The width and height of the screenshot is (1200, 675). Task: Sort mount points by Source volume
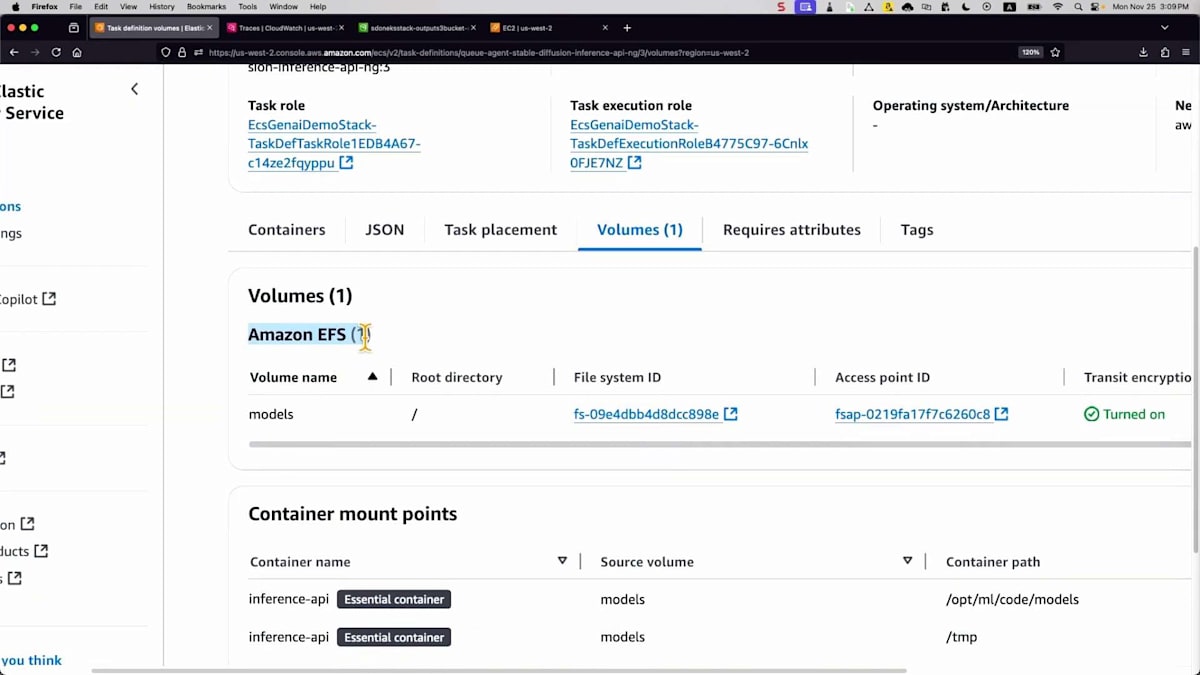(x=907, y=561)
